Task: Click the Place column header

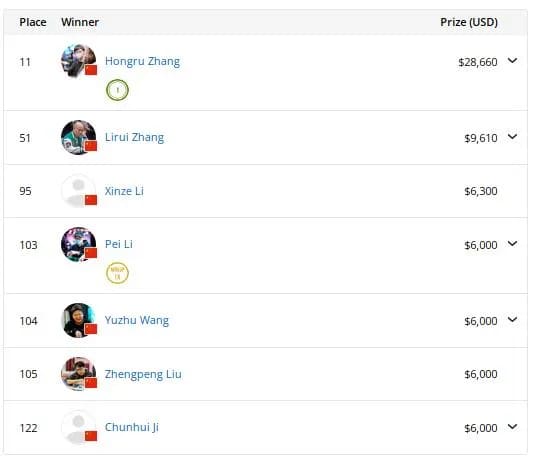Action: (x=33, y=22)
